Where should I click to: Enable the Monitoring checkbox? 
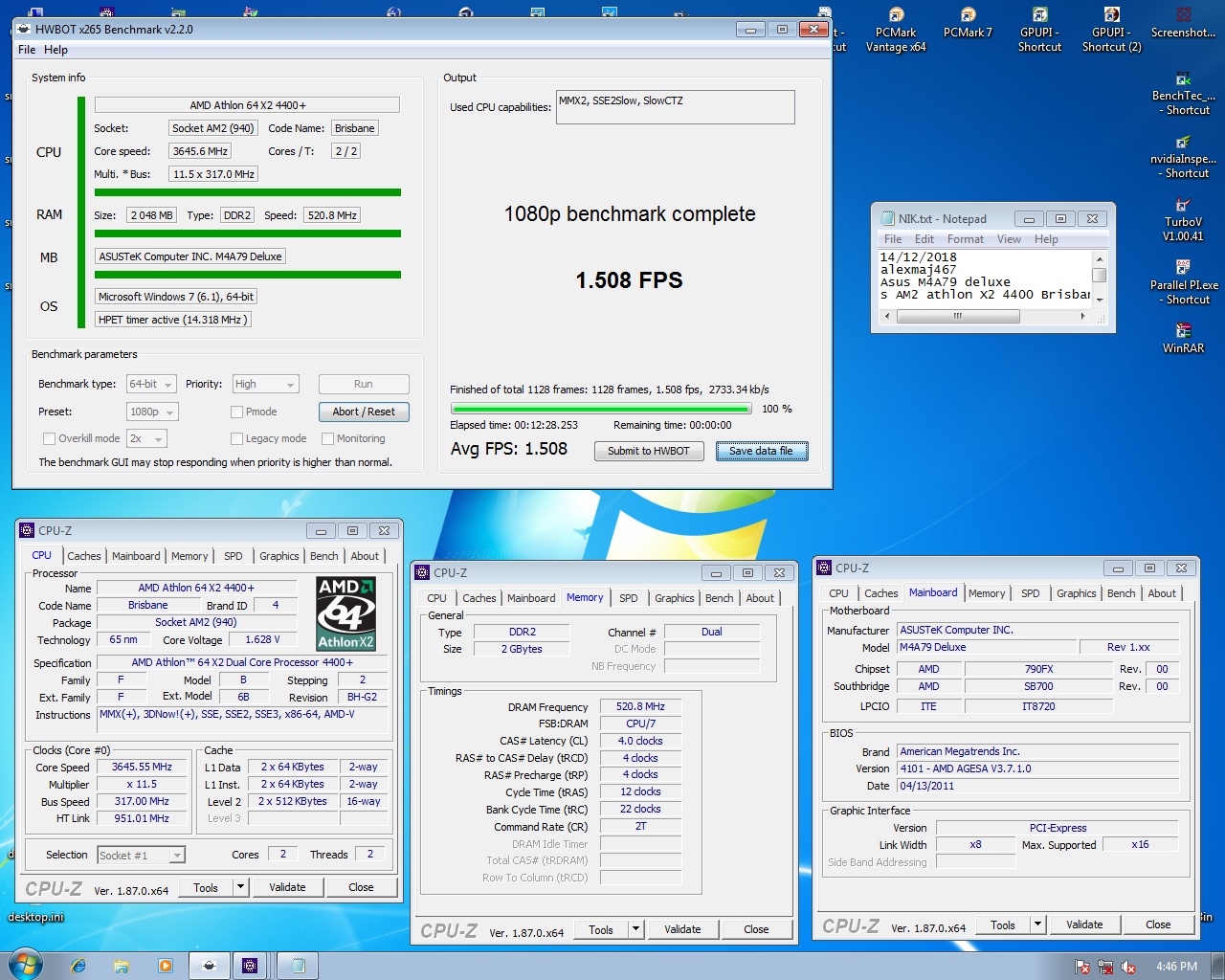tap(327, 438)
